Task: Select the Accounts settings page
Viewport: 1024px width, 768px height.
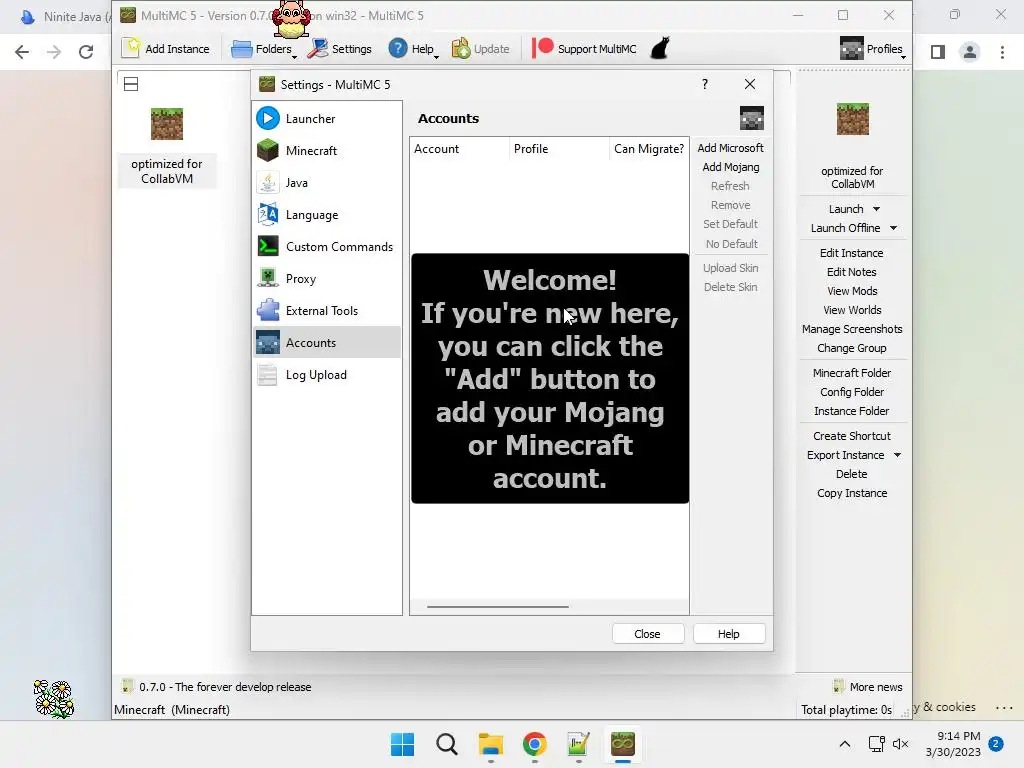Action: pyautogui.click(x=327, y=343)
